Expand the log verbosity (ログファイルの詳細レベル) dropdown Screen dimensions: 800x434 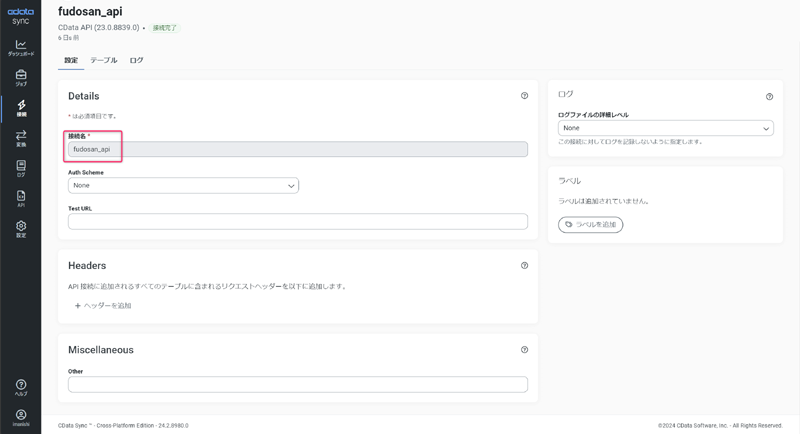point(665,128)
